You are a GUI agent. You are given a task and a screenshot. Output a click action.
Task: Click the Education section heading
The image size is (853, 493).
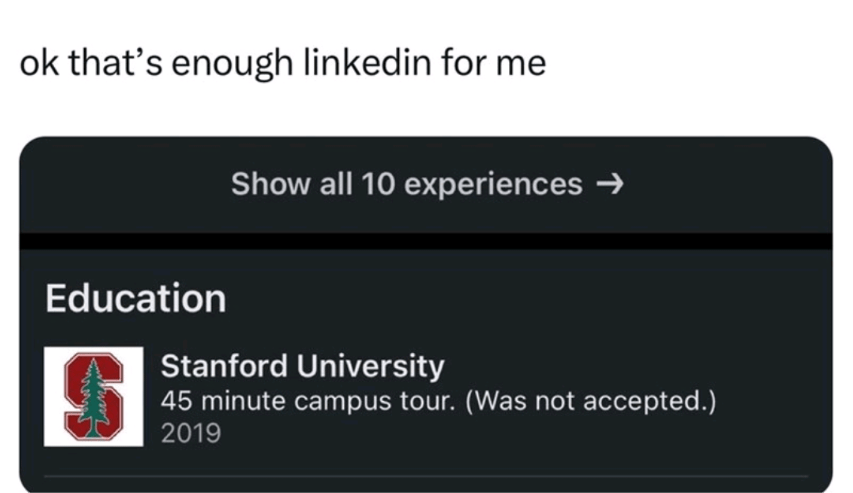(136, 298)
